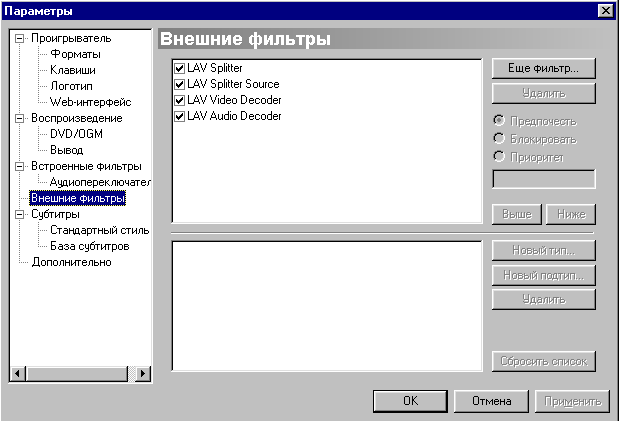Disable the LAV Video Decoder checkbox

[x=179, y=100]
